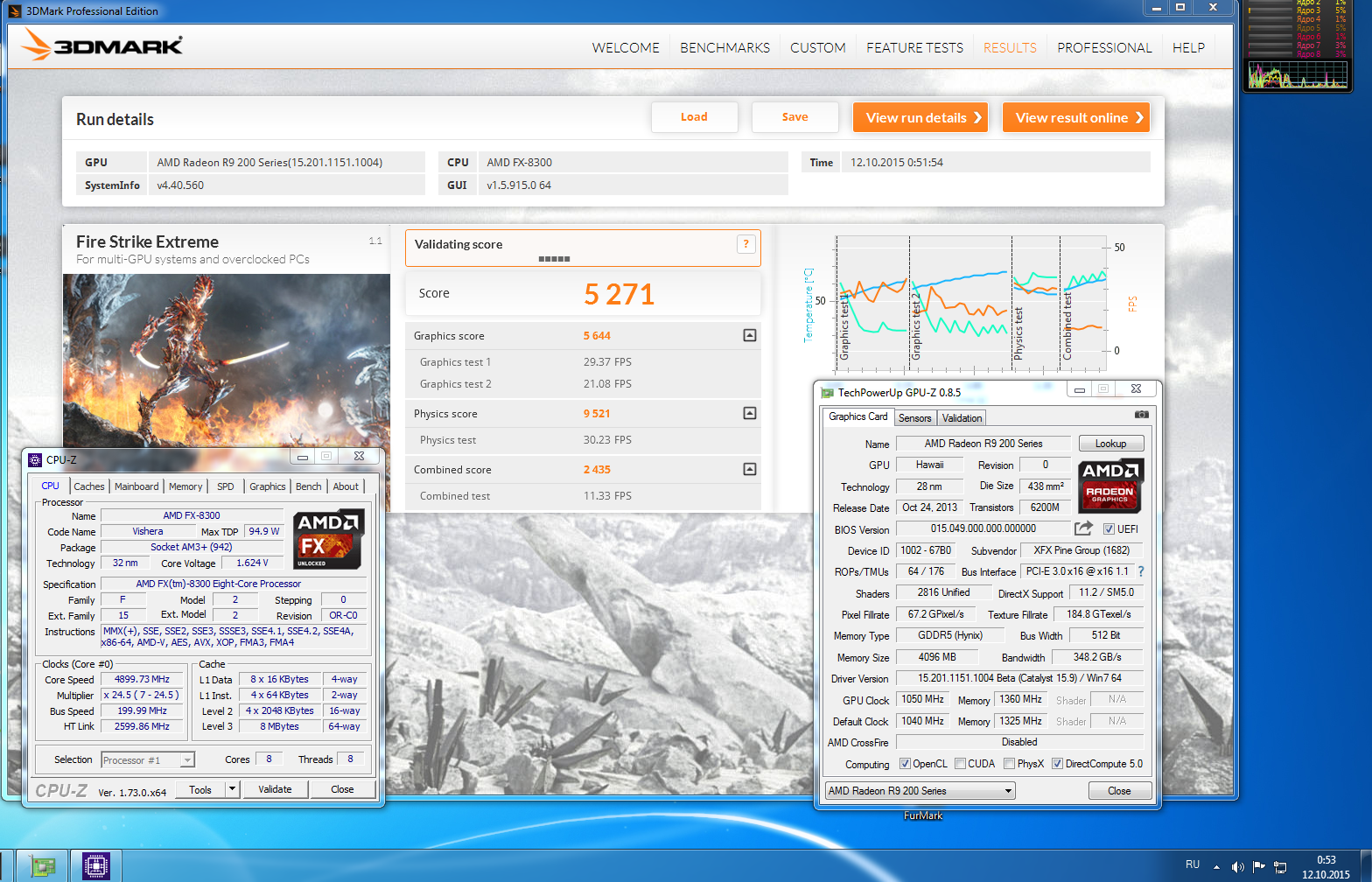The height and width of the screenshot is (882, 1372).
Task: Go to the WELCOME section in 3DMark
Action: click(626, 48)
